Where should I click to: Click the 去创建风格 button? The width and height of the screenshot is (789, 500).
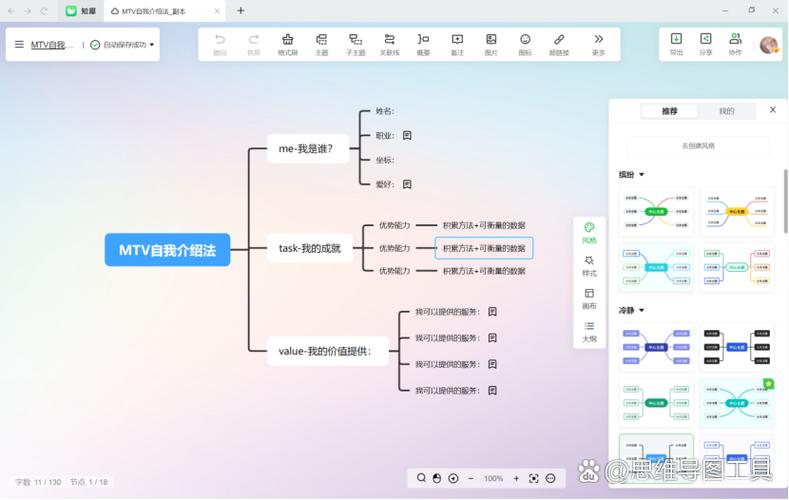698,146
